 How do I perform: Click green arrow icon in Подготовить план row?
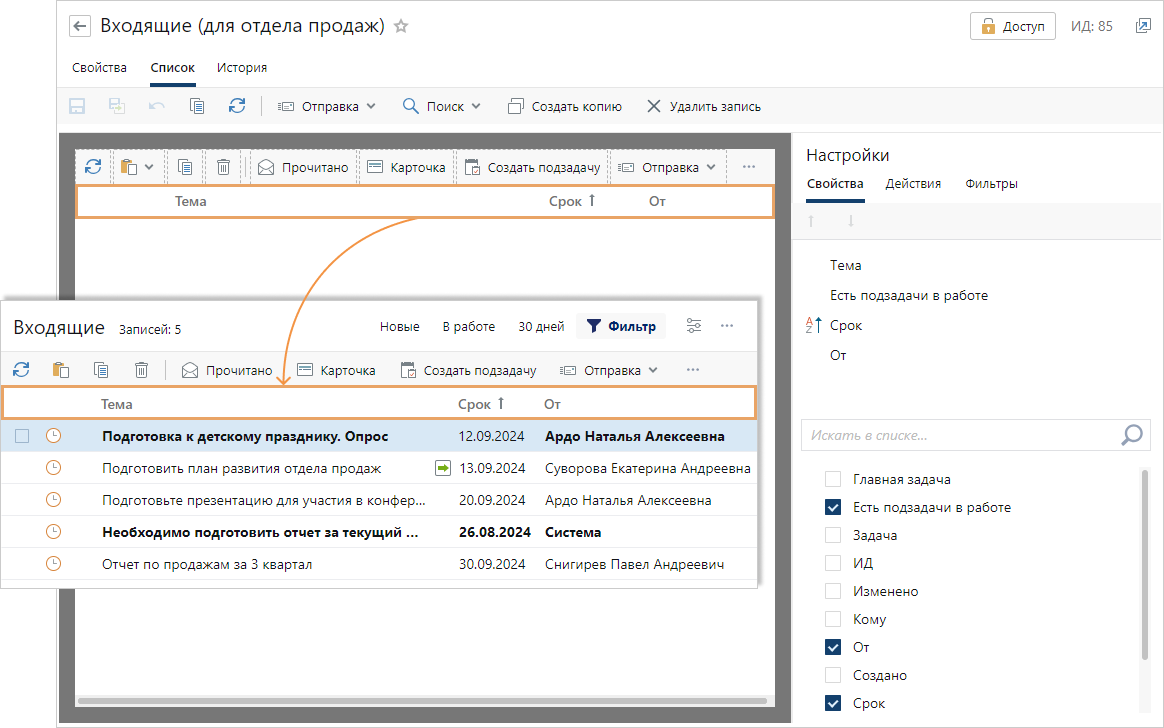442,468
